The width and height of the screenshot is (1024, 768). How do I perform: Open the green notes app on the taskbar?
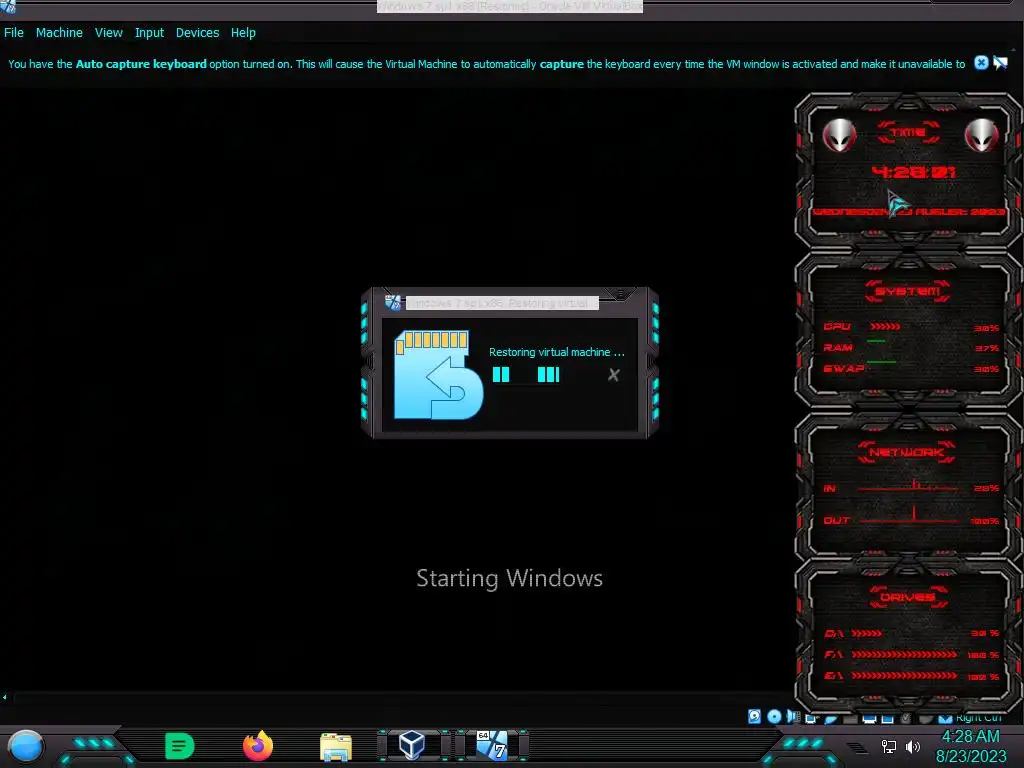pyautogui.click(x=180, y=746)
